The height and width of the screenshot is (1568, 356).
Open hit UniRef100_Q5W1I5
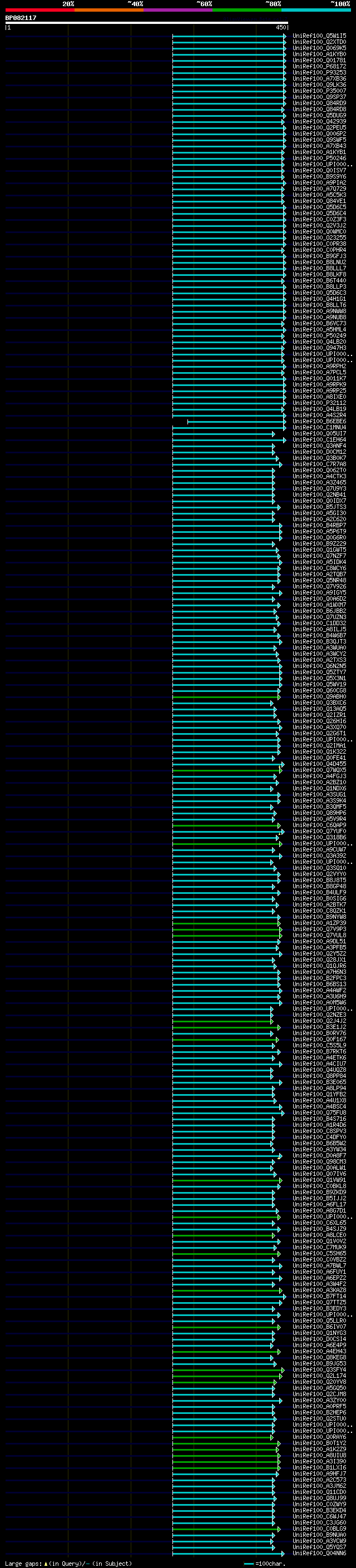[319, 36]
